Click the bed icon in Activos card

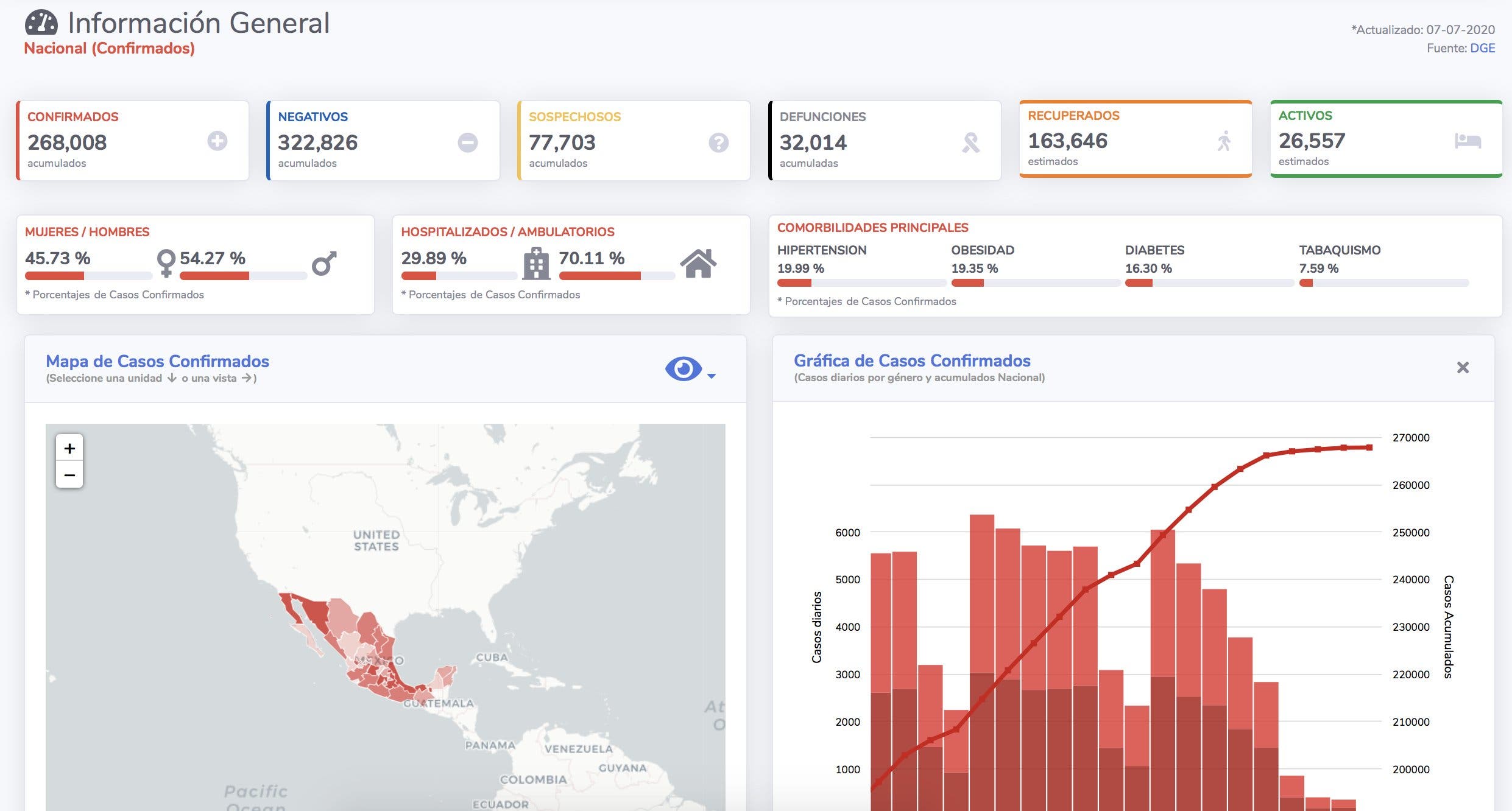[x=1468, y=141]
